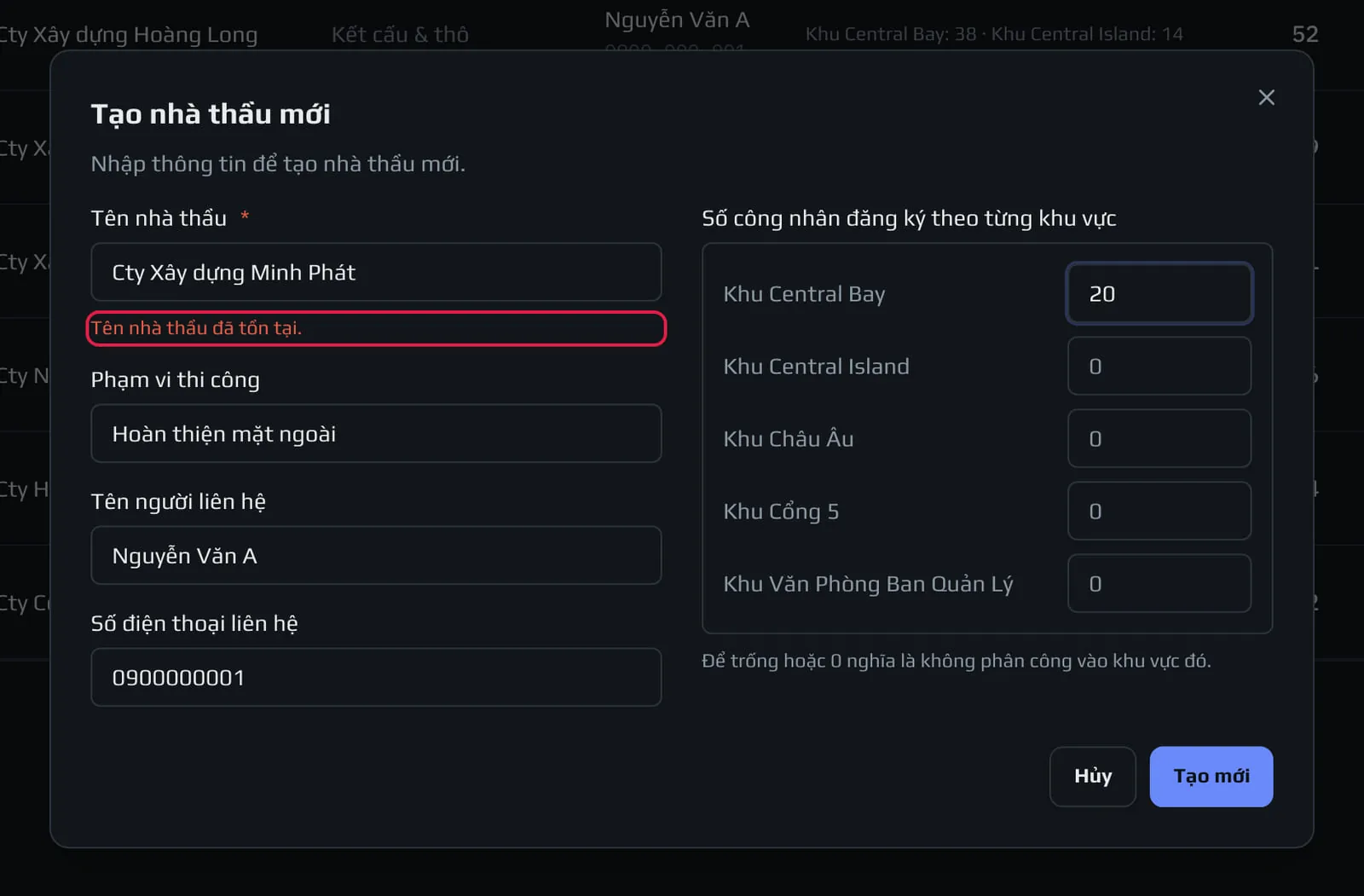Close the Tạo nhà thầu mới dialog
Viewport: 1364px width, 896px height.
pos(1266,97)
